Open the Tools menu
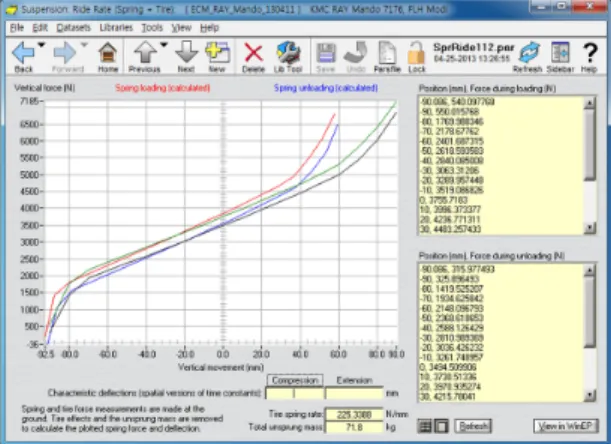Viewport: 611px width, 444px height. [x=152, y=28]
